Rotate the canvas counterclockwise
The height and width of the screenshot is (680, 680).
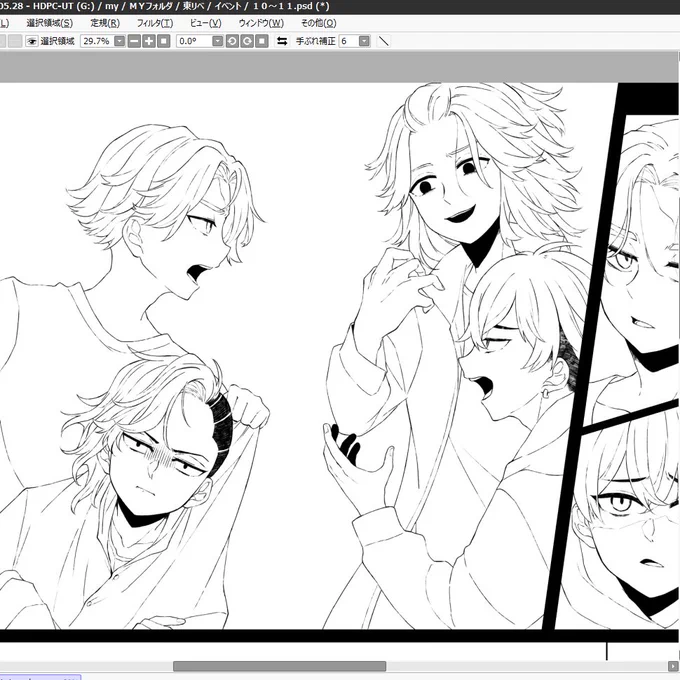pyautogui.click(x=232, y=41)
